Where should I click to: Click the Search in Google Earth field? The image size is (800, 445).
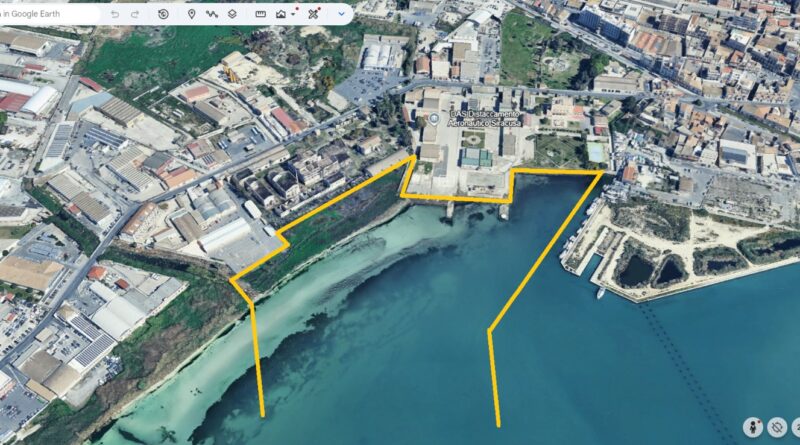click(49, 14)
